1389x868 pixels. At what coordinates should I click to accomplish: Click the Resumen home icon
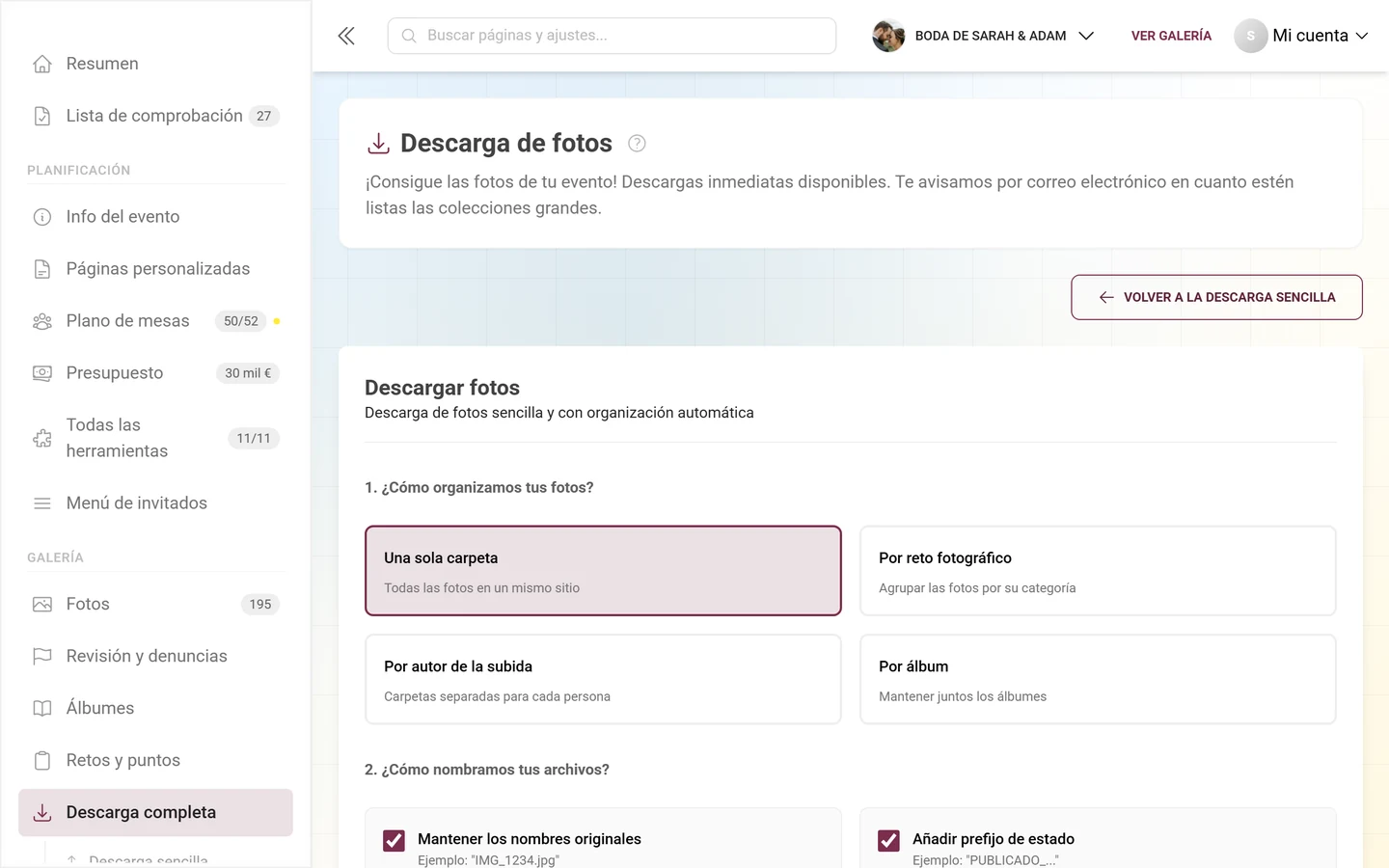[x=42, y=64]
